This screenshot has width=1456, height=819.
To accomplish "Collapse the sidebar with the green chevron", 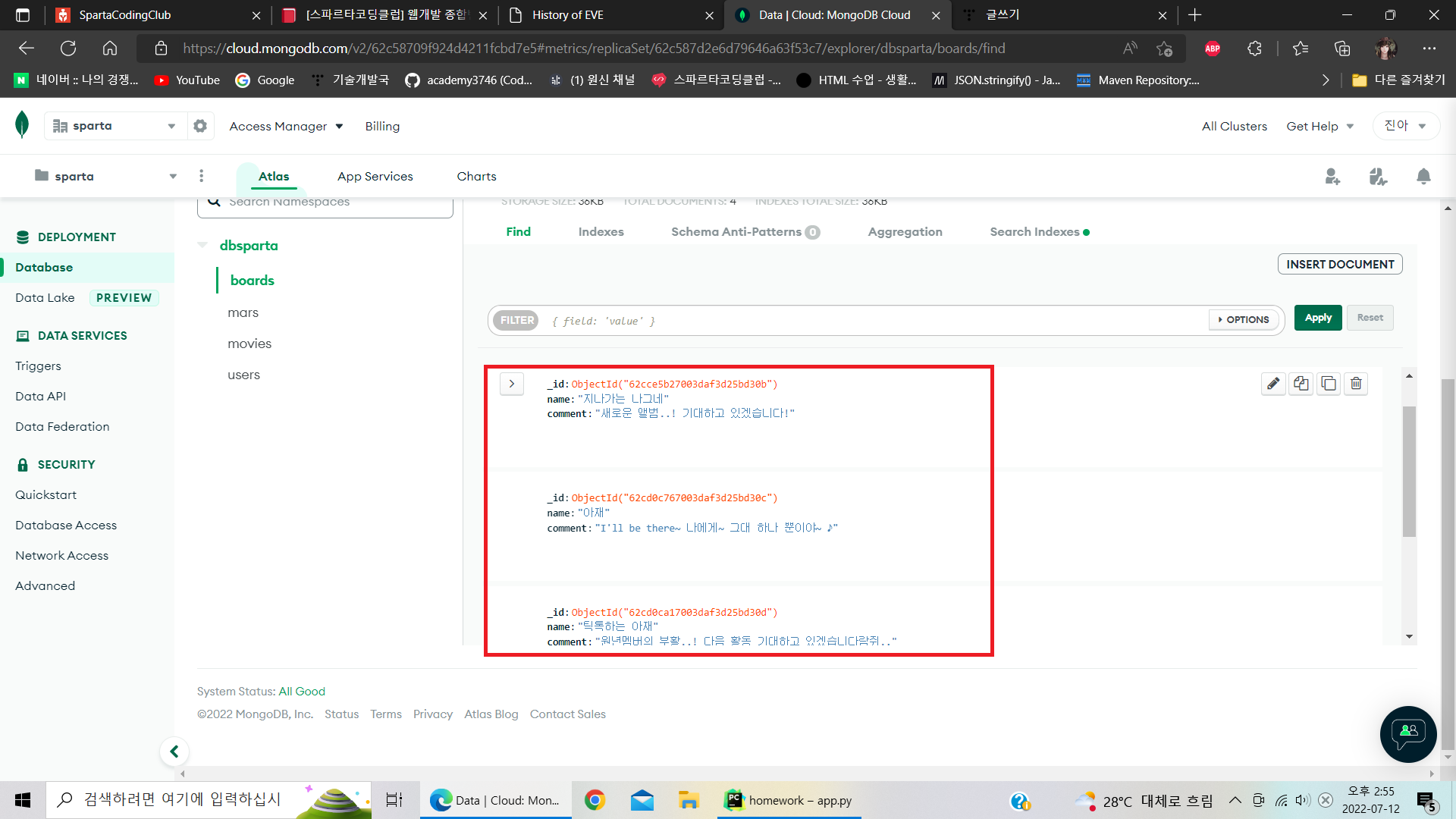I will (174, 752).
